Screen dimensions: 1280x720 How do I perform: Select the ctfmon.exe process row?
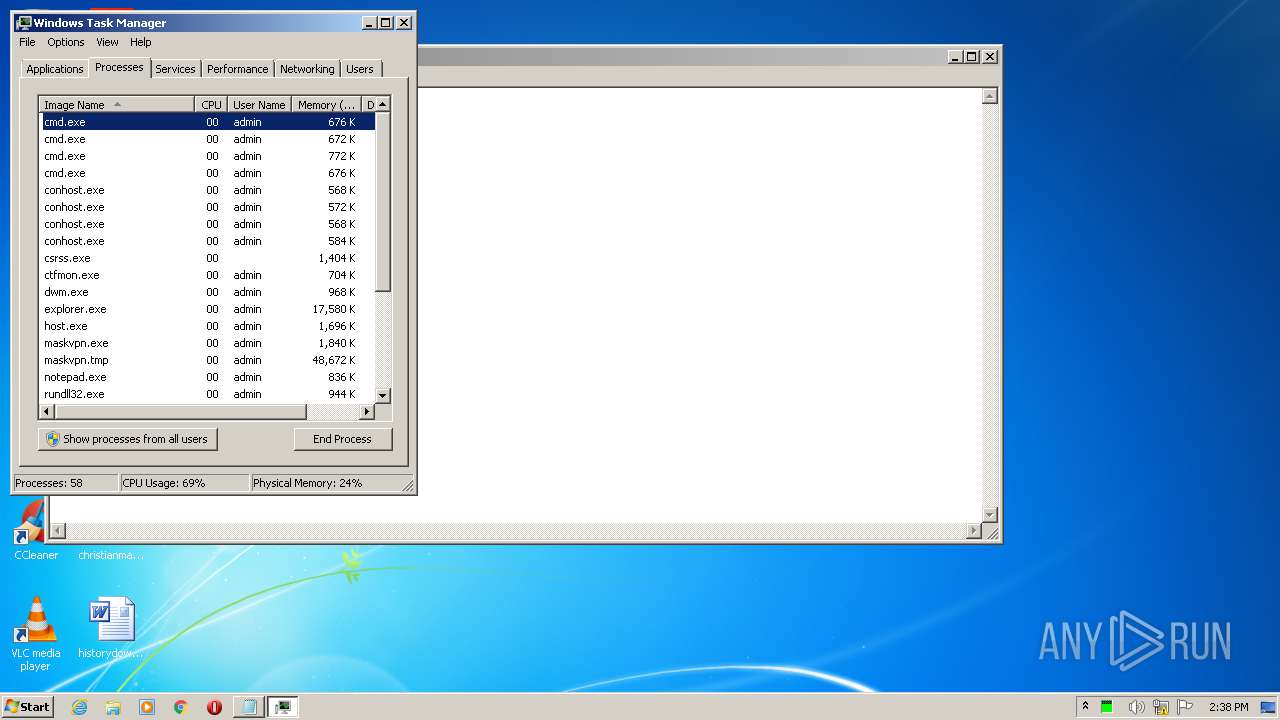coord(207,275)
